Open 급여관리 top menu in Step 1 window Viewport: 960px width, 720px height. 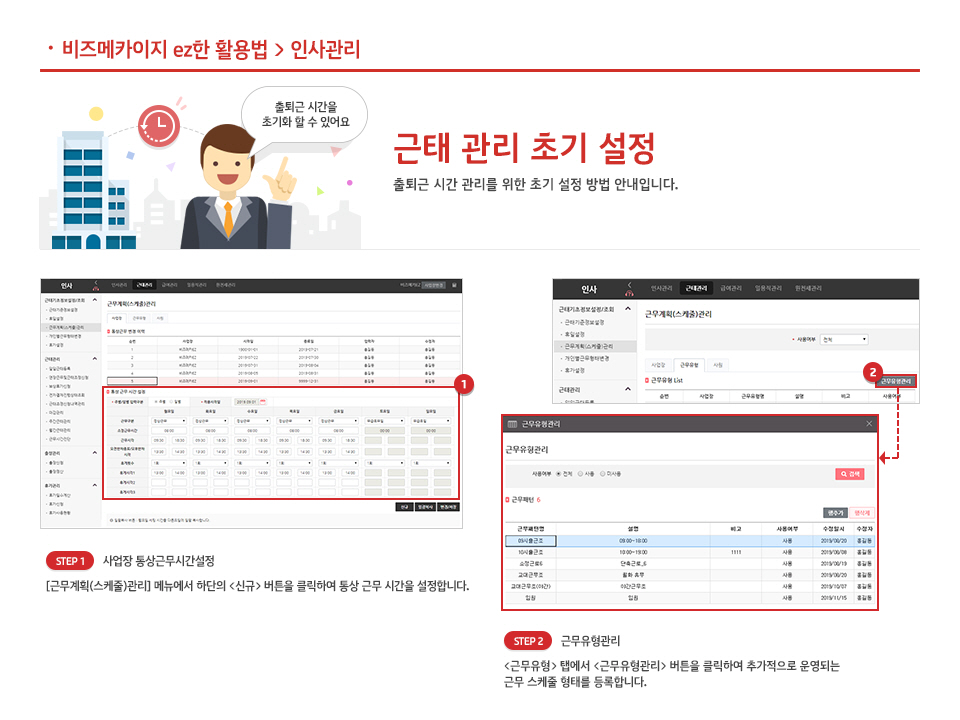pyautogui.click(x=170, y=285)
